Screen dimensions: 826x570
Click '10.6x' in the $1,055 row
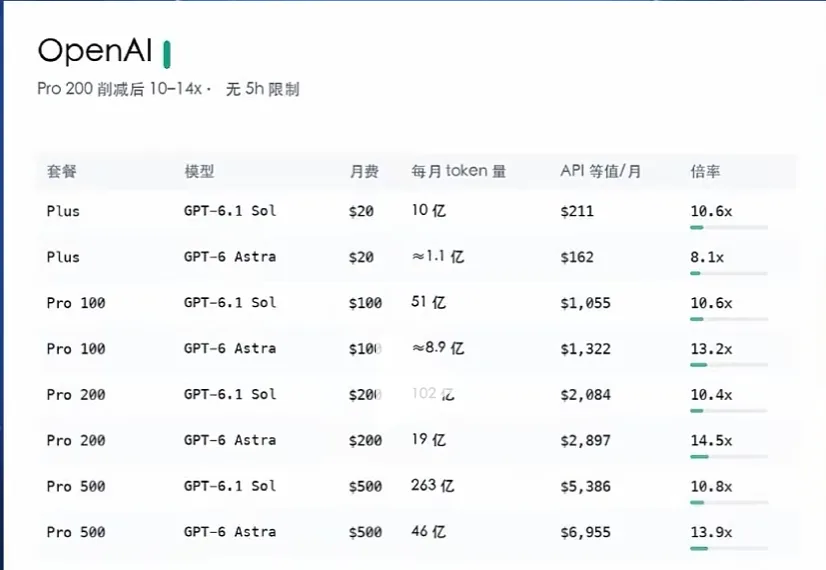click(x=711, y=303)
